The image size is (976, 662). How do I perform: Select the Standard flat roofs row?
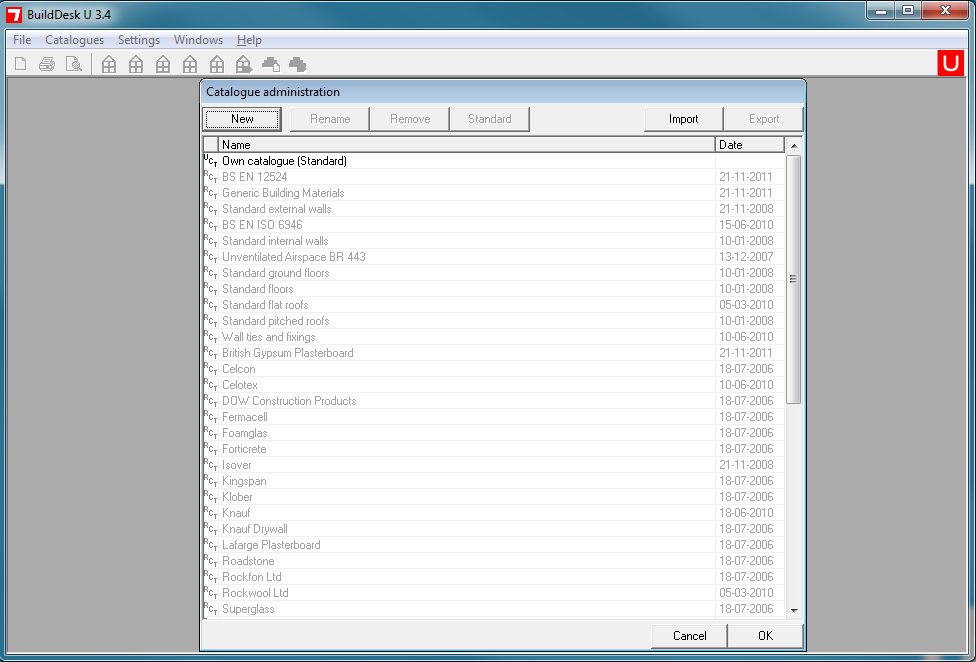coord(494,305)
